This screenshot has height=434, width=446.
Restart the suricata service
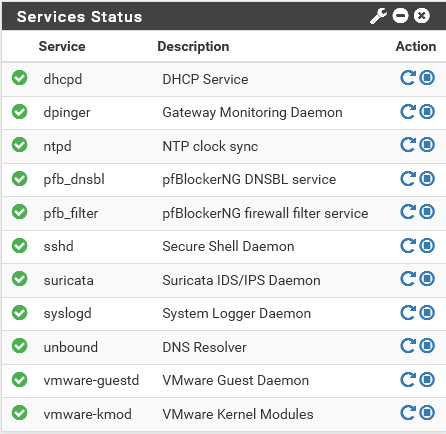(x=408, y=279)
